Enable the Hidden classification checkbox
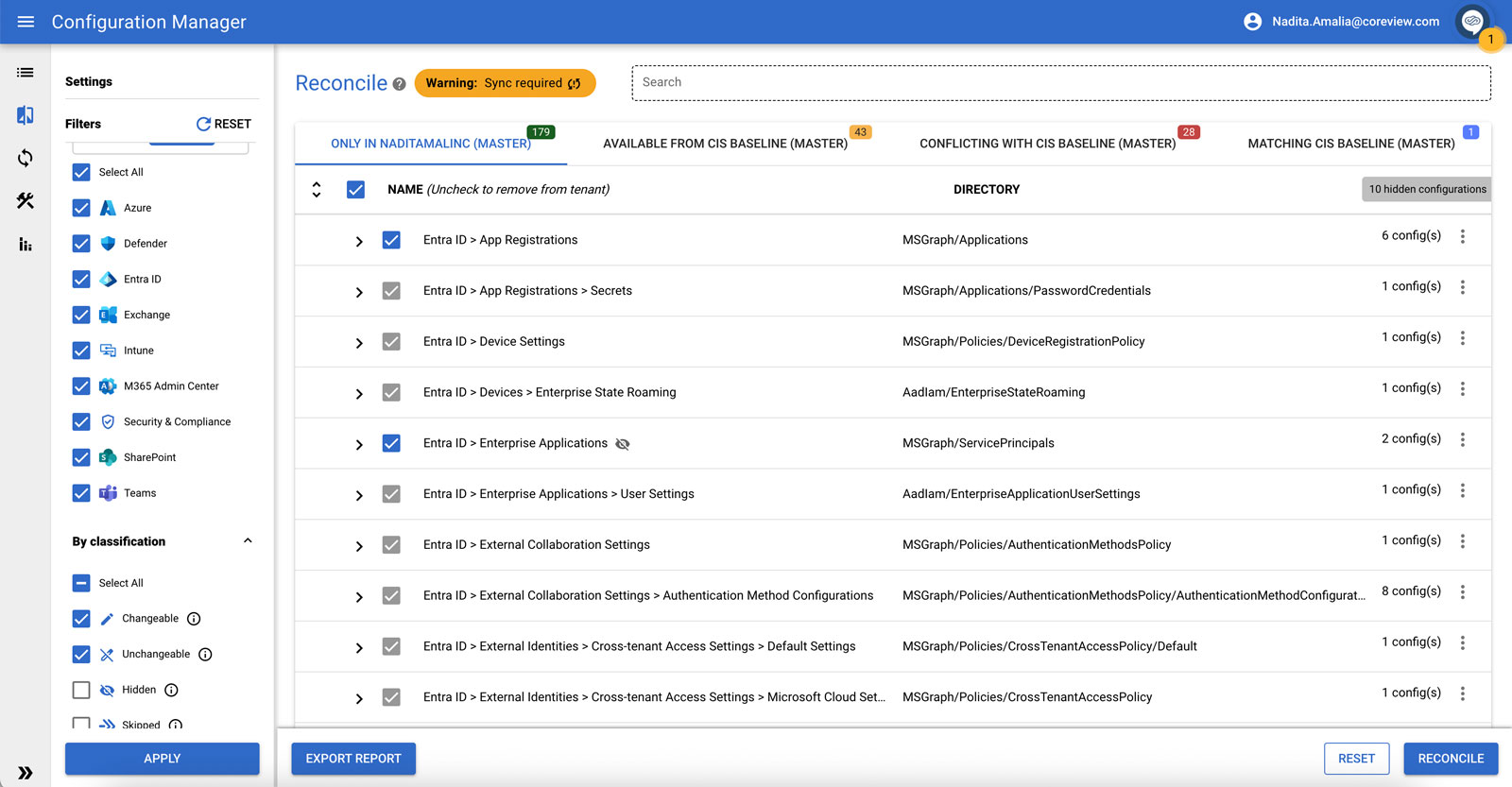 click(81, 691)
